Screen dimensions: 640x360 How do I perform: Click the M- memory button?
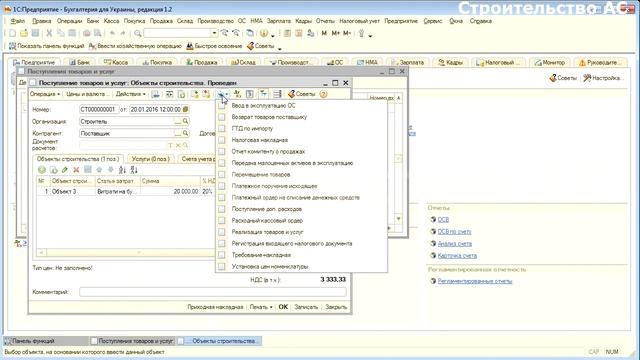[x=347, y=33]
